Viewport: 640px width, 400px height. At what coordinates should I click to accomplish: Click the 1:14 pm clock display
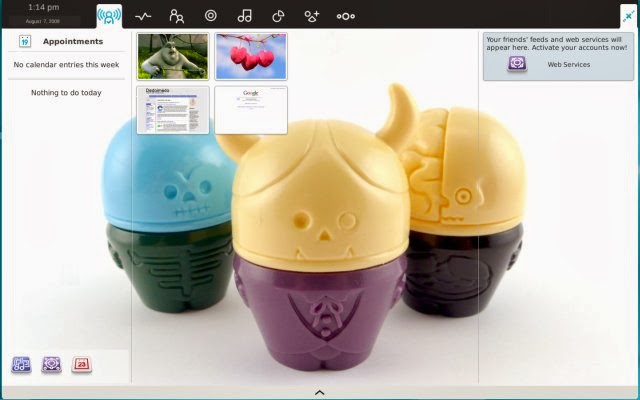44,7
